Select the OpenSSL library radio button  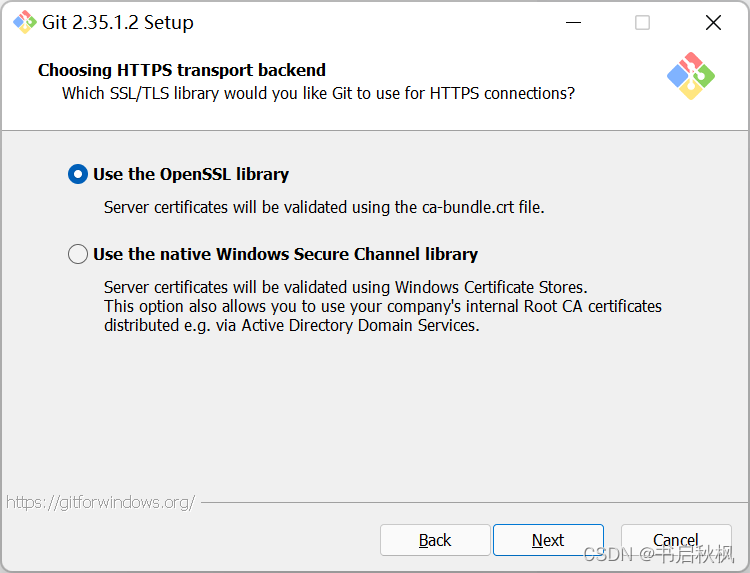(x=78, y=174)
